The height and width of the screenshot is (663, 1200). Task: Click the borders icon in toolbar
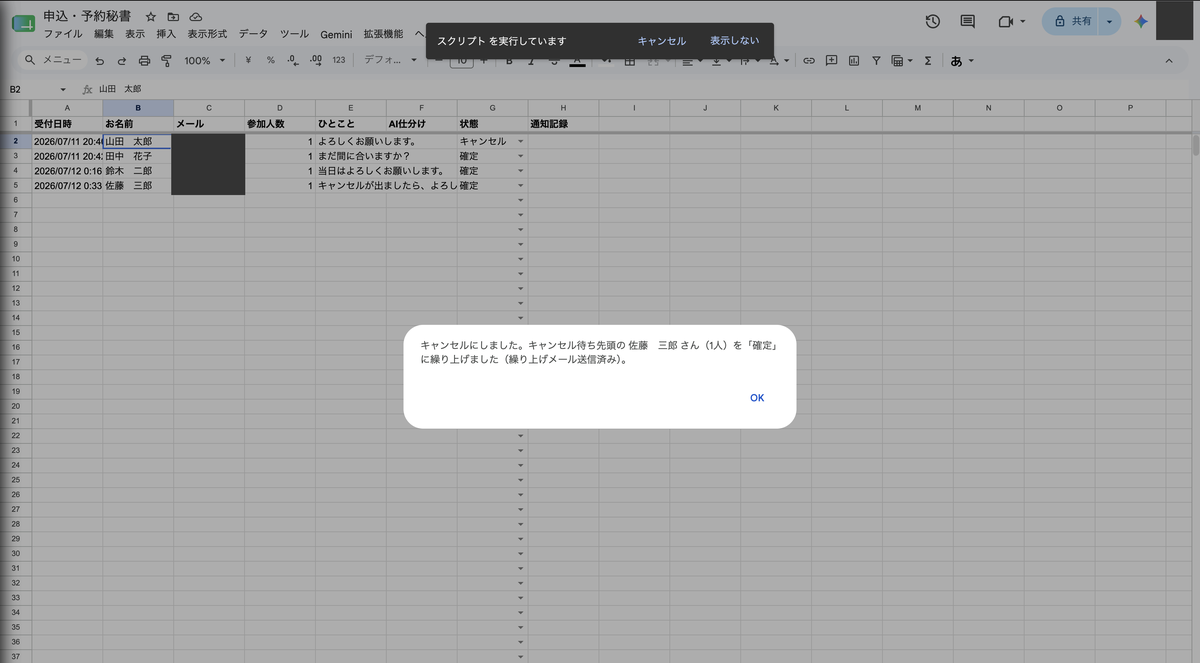630,61
